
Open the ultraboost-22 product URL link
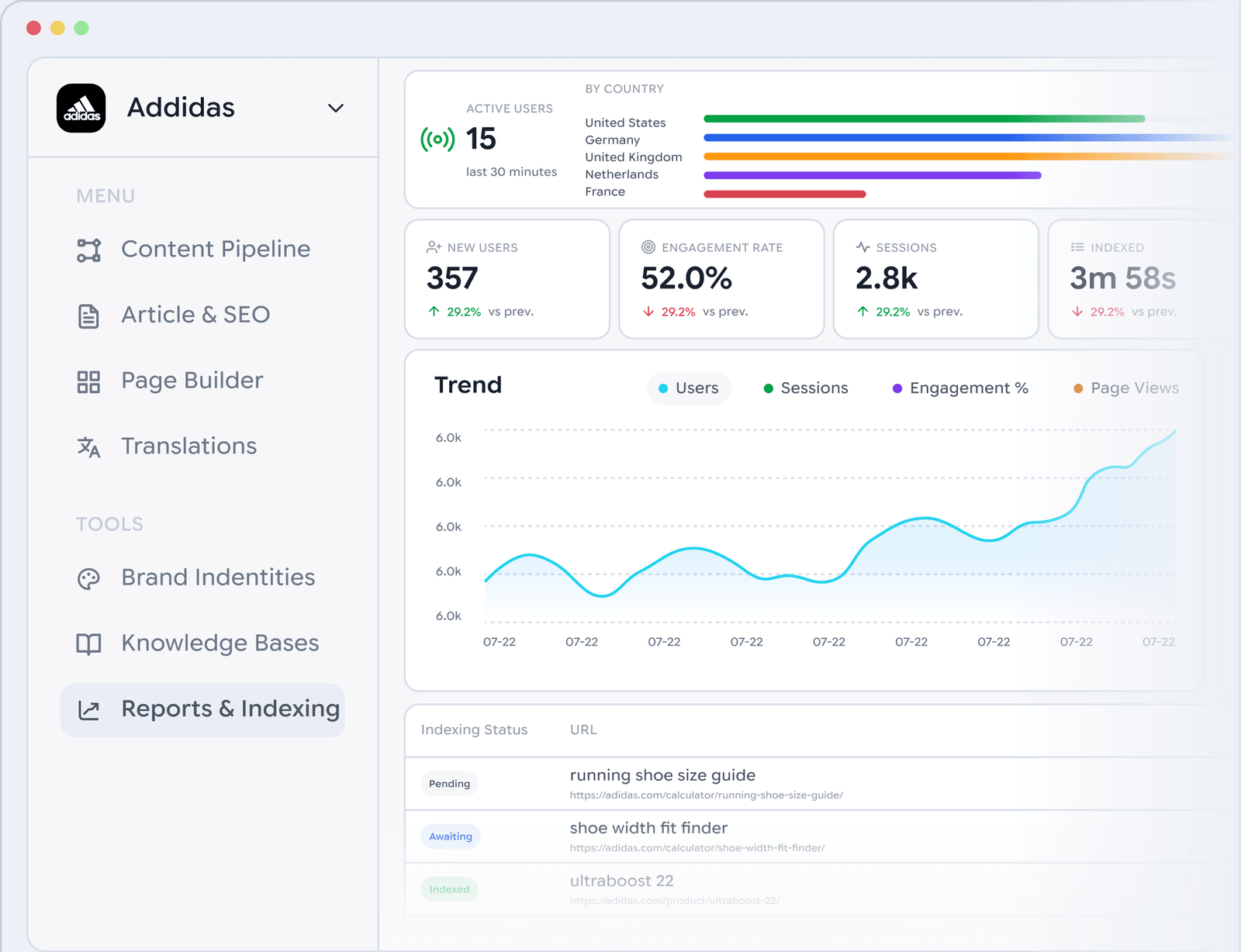click(675, 901)
